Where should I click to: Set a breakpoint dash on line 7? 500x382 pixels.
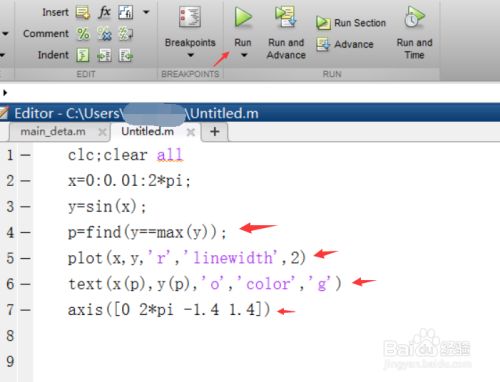[25, 310]
